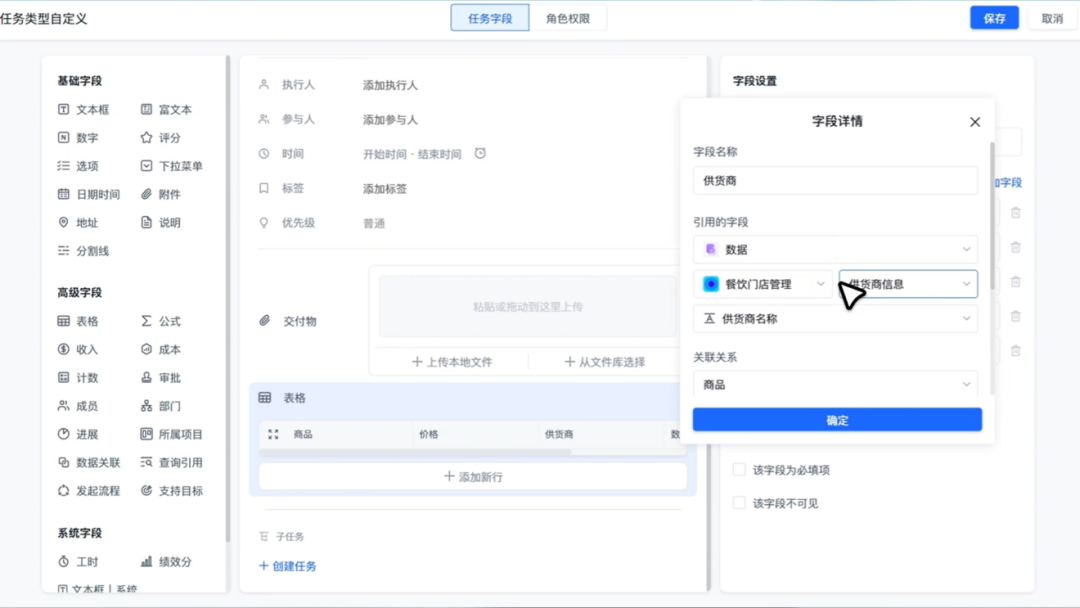This screenshot has width=1080, height=608.
Task: Choose the 支持目标 support goal field
Action: (x=172, y=490)
